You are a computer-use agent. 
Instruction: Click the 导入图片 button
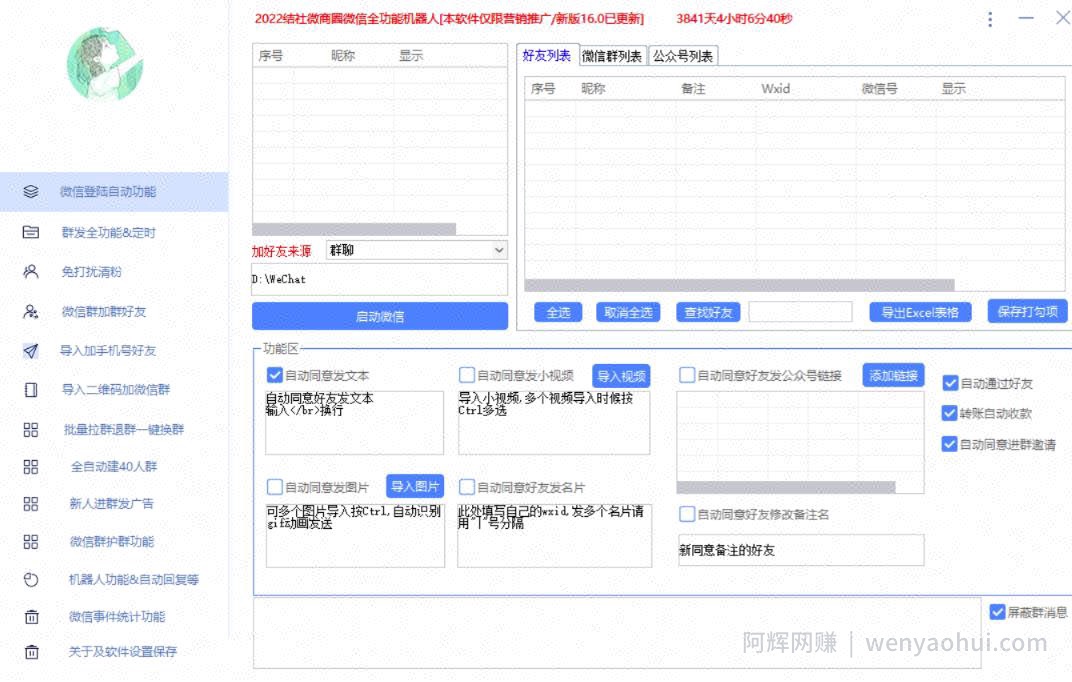click(415, 487)
